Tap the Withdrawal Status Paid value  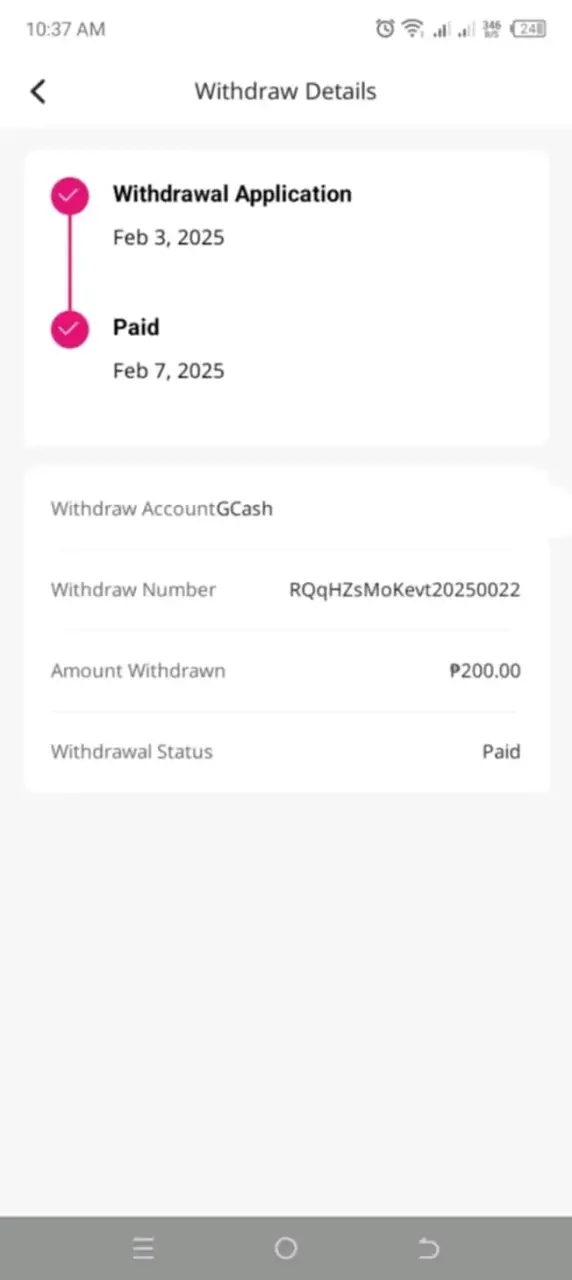pyautogui.click(x=501, y=752)
